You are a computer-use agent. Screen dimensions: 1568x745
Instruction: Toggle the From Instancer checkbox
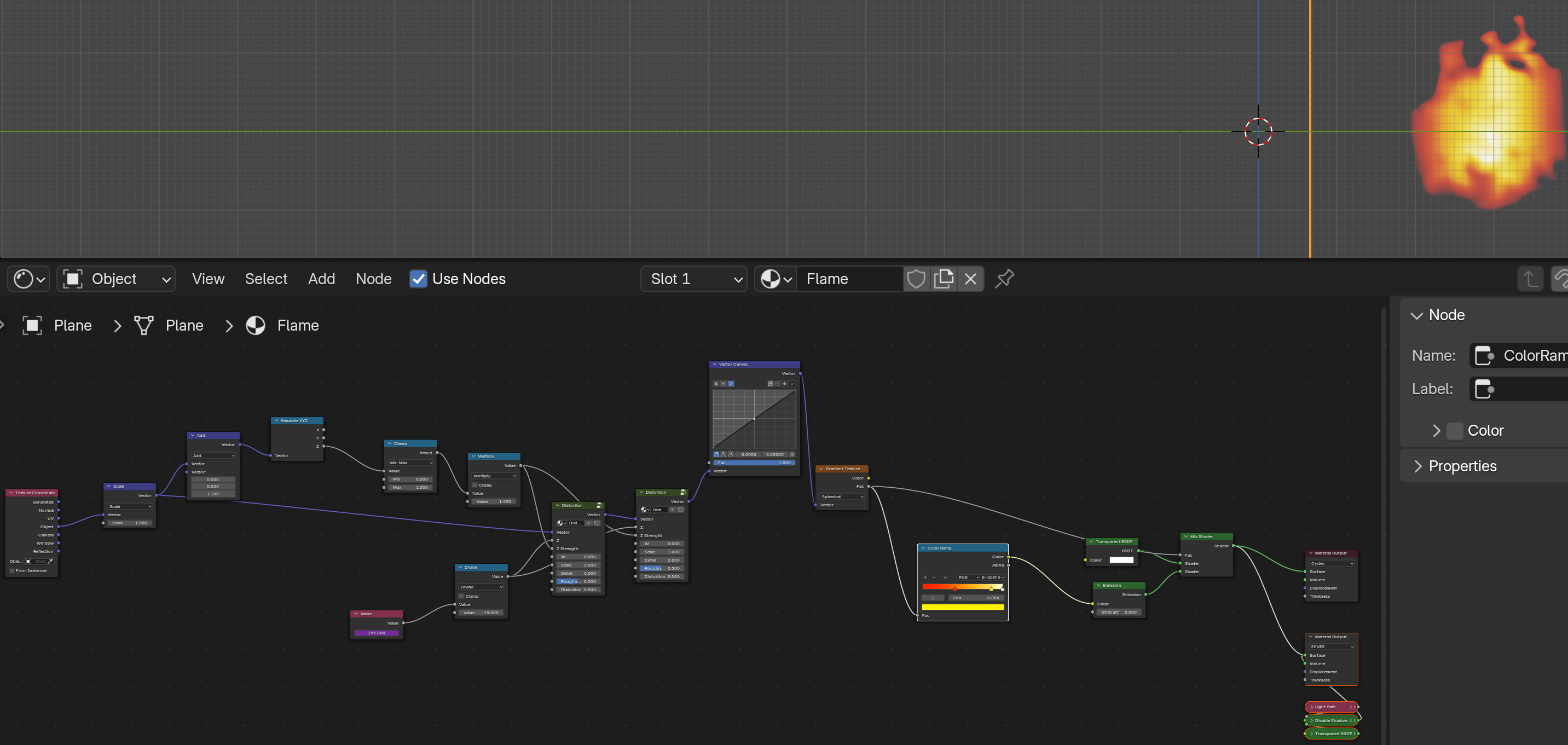(x=11, y=570)
